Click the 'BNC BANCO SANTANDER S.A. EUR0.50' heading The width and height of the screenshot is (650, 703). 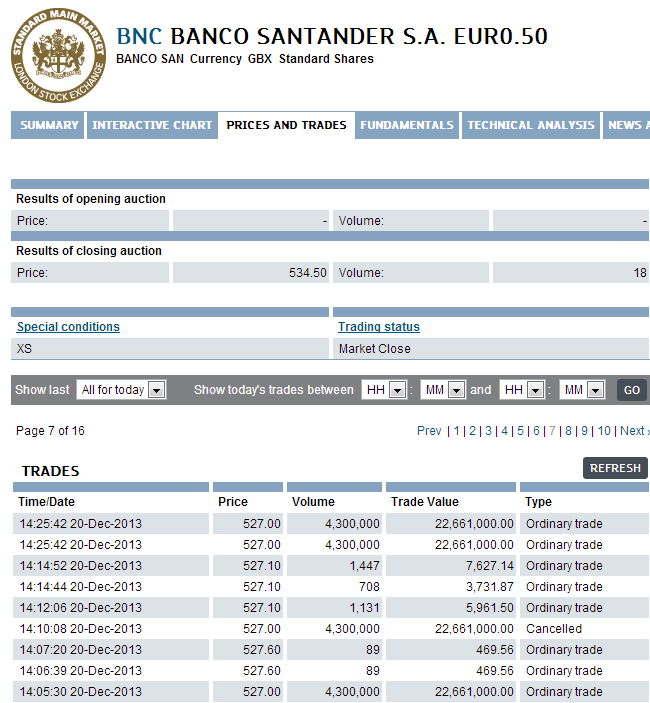(x=332, y=36)
